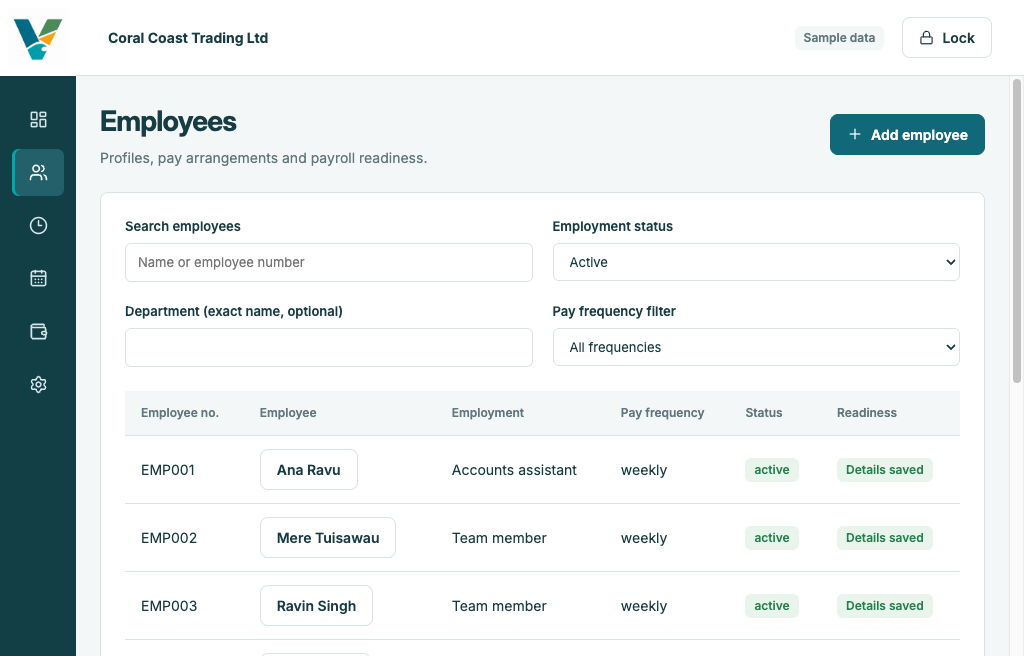Focus the Department exact name field

pos(328,348)
